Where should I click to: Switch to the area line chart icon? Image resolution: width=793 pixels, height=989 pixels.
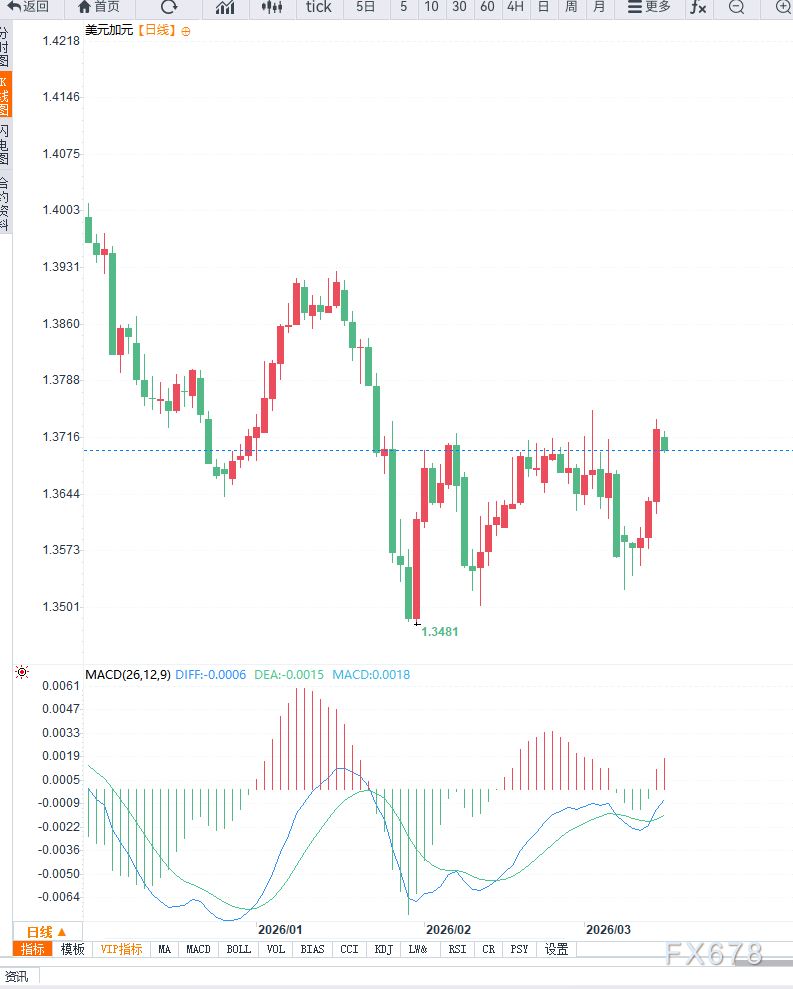point(225,7)
